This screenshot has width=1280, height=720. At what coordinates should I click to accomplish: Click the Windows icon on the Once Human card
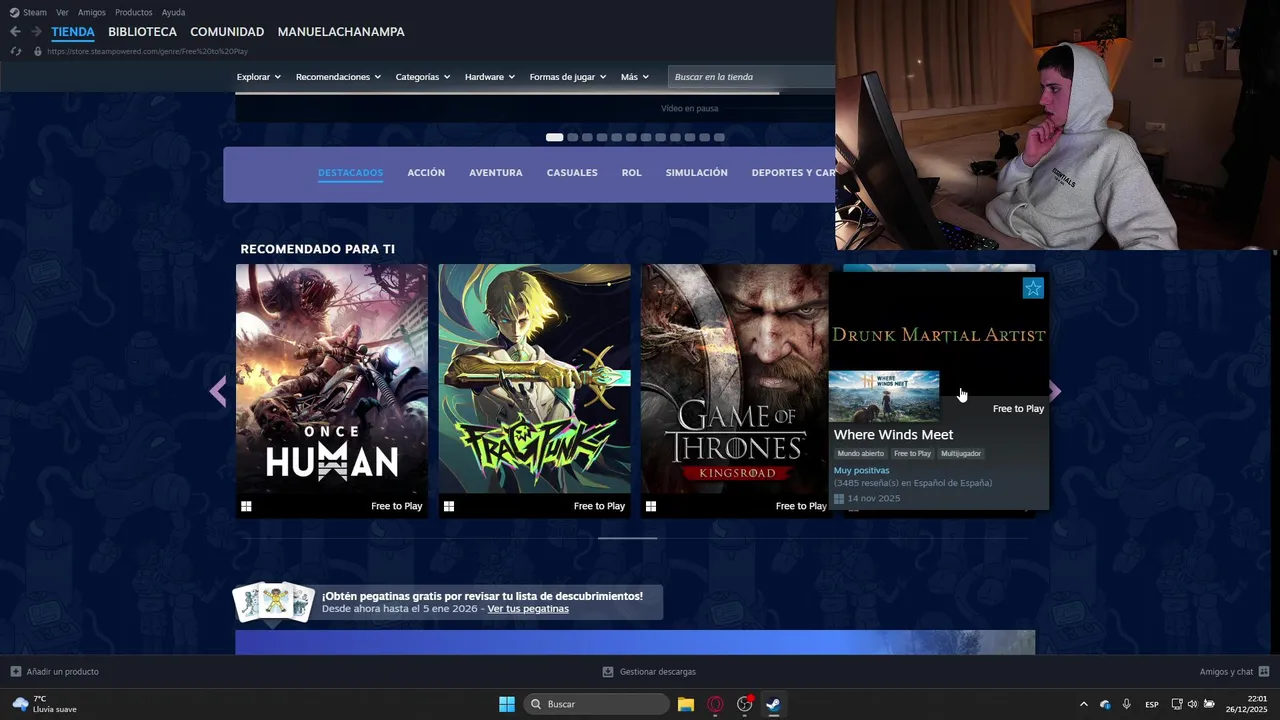pos(246,506)
